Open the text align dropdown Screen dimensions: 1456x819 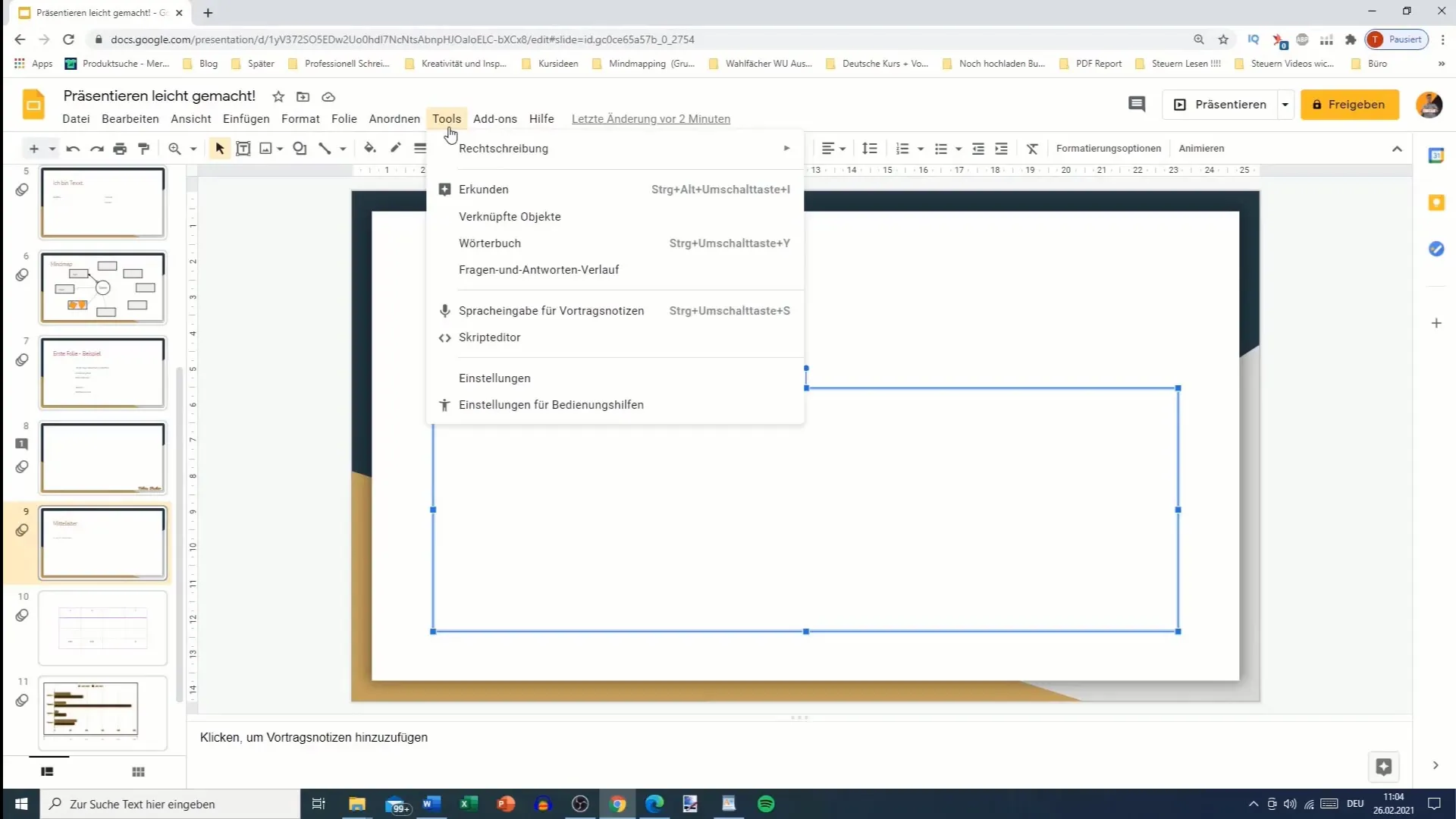(x=833, y=149)
